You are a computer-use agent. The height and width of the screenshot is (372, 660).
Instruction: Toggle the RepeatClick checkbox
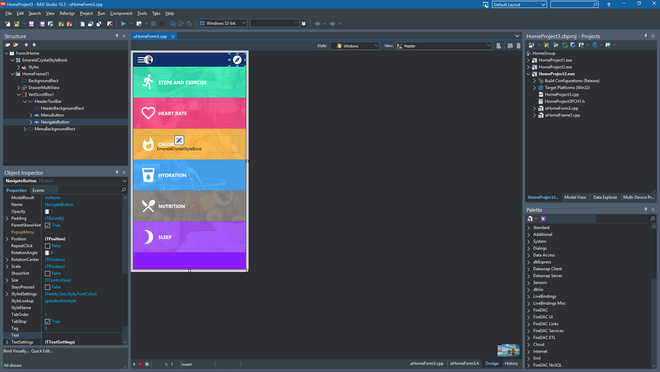pos(48,246)
